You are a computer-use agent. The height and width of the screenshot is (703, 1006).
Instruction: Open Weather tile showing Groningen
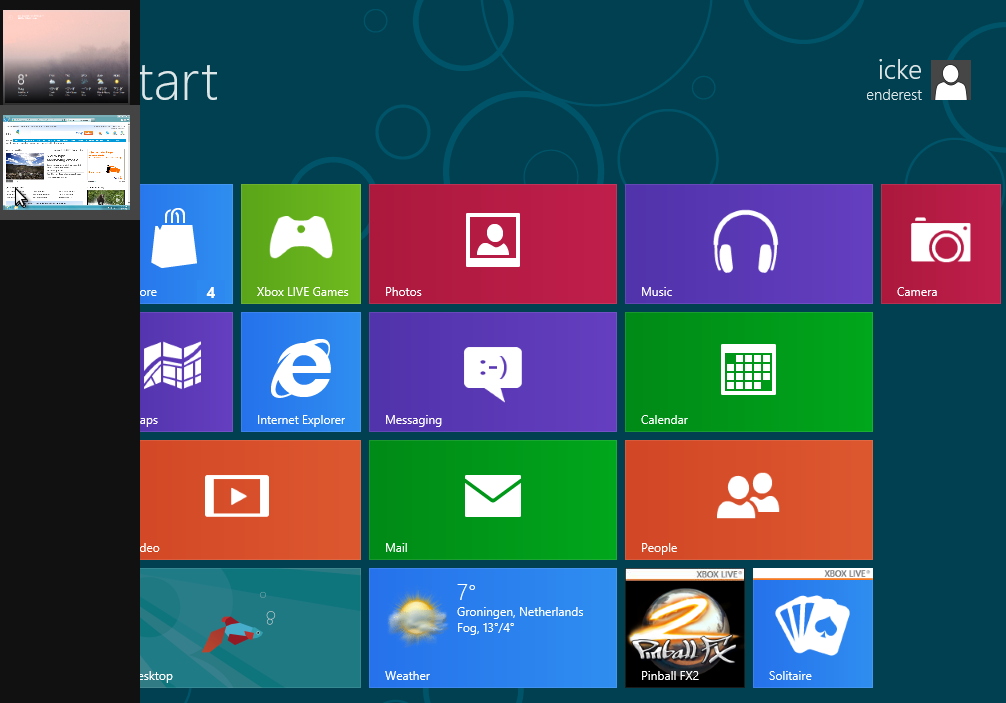pos(493,627)
